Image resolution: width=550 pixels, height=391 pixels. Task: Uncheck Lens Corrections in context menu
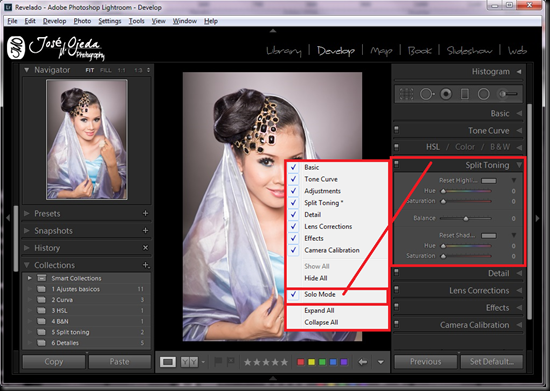click(x=337, y=227)
